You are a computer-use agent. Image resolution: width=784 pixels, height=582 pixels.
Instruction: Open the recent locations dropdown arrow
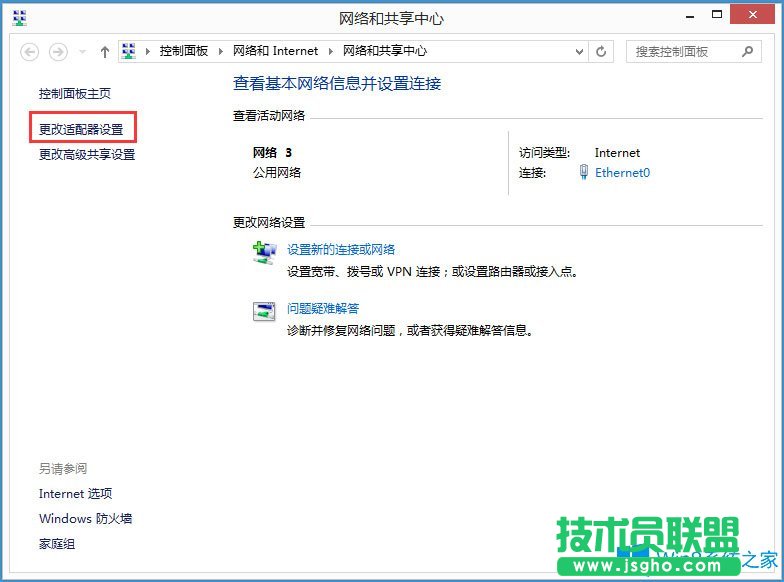(82, 52)
